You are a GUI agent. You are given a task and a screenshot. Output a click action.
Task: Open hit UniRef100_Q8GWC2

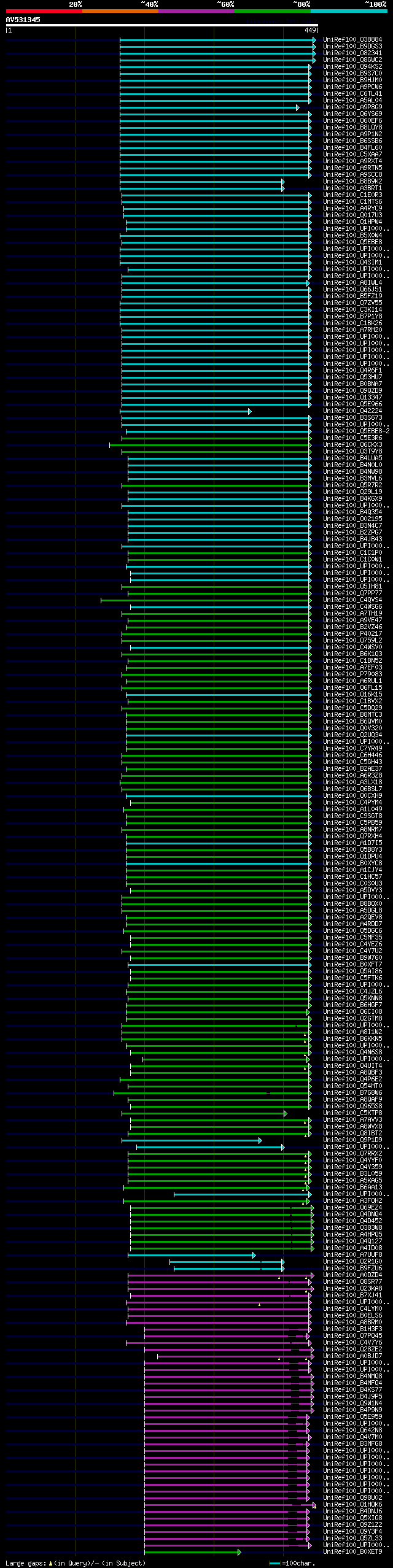click(x=352, y=60)
